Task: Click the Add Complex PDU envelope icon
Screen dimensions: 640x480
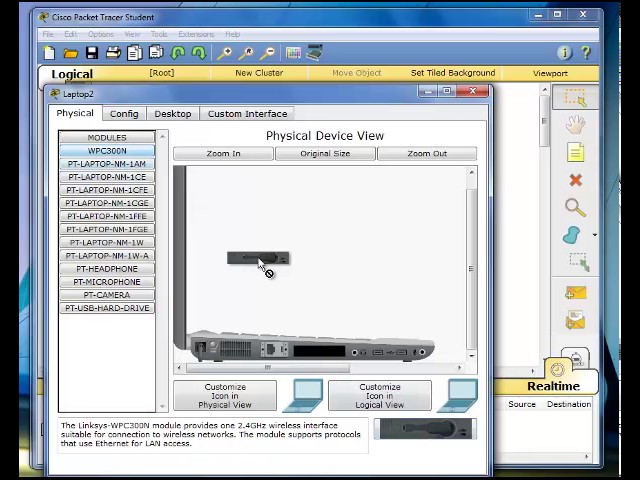Action: 576,320
